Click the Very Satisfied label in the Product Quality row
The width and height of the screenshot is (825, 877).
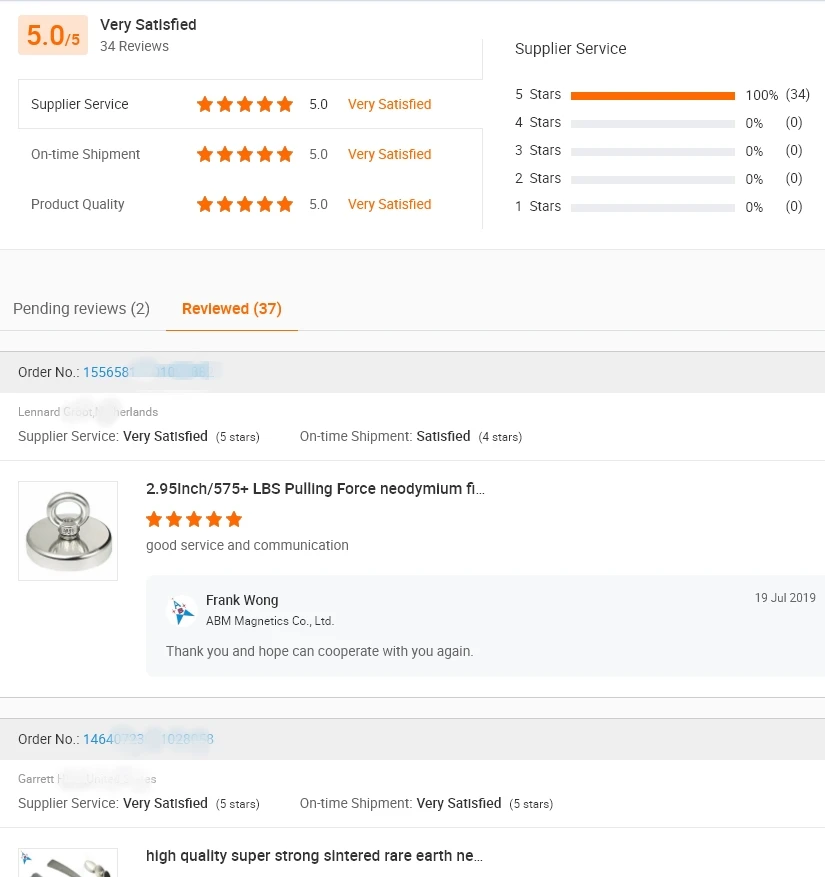click(x=389, y=204)
